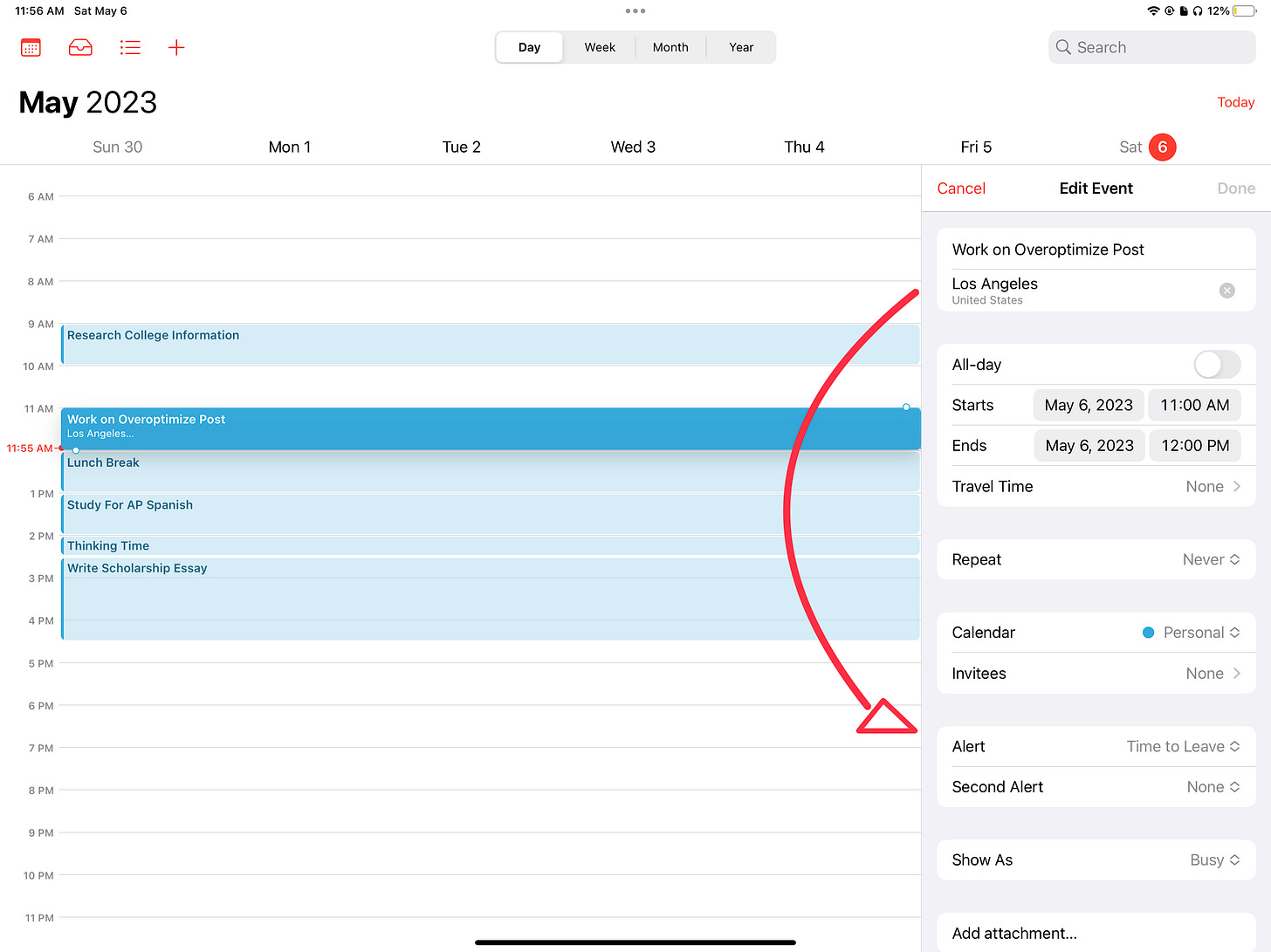The width and height of the screenshot is (1271, 952).
Task: Edit the end date May 6, 2023
Action: coord(1089,446)
